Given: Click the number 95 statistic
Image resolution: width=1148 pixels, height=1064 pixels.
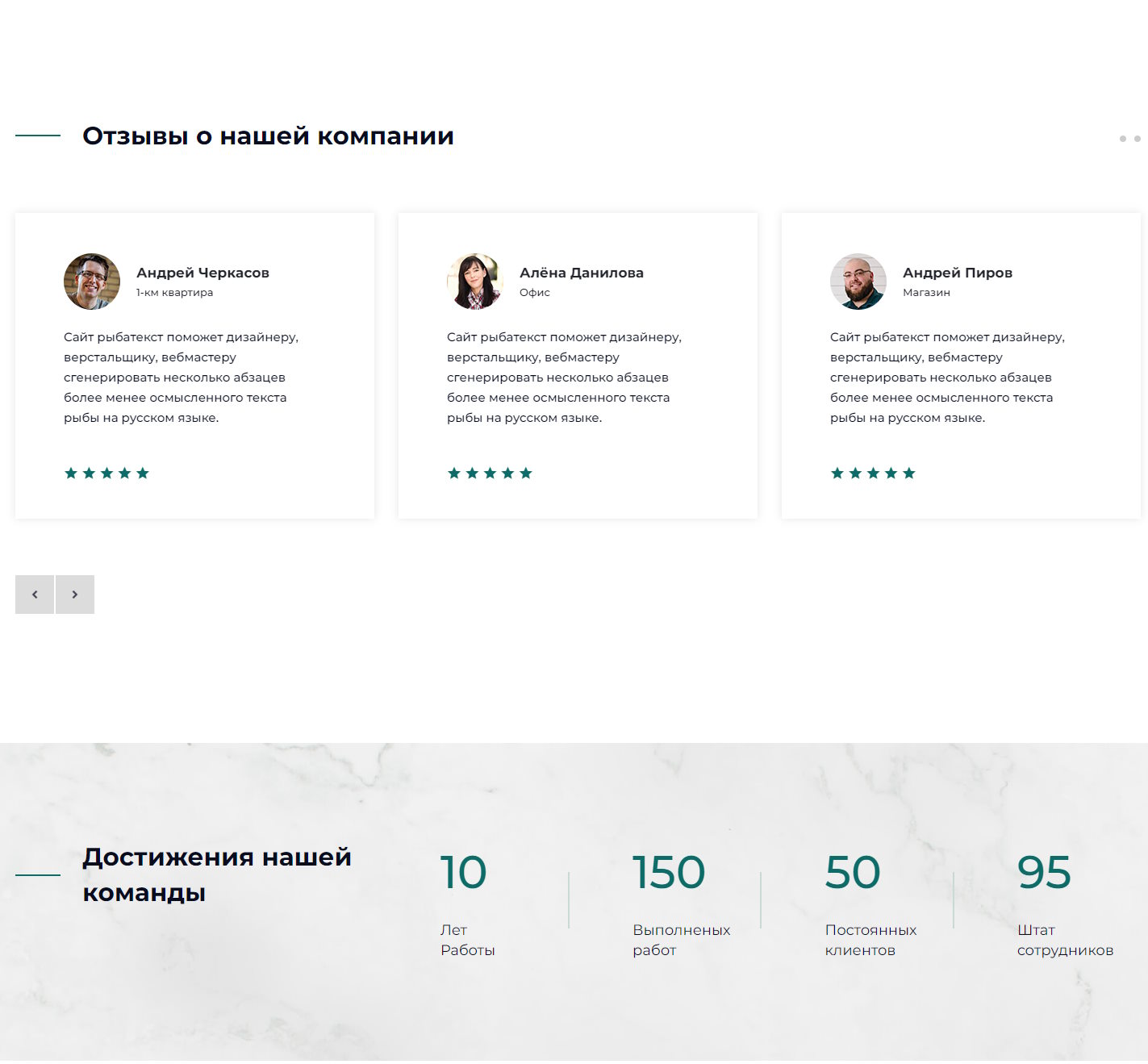Looking at the screenshot, I should click(1044, 873).
